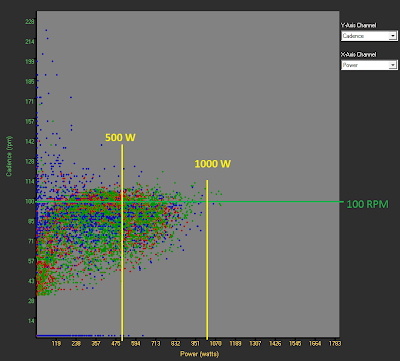
Task: Click the 1189 tick on the power axis
Action: pyautogui.click(x=235, y=344)
